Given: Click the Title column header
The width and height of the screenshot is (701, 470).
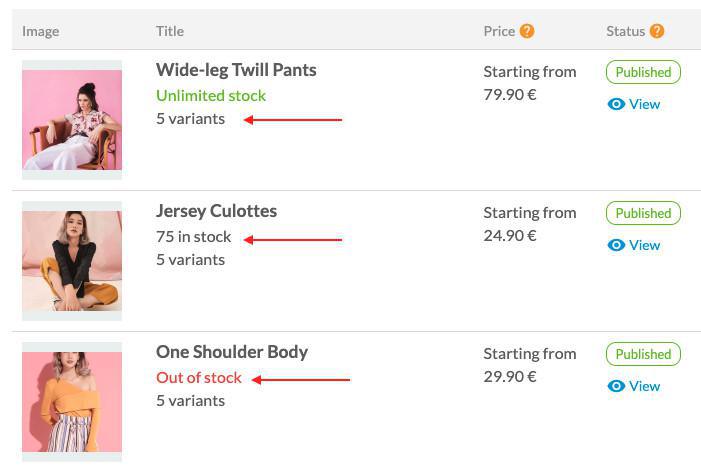Looking at the screenshot, I should click(170, 31).
